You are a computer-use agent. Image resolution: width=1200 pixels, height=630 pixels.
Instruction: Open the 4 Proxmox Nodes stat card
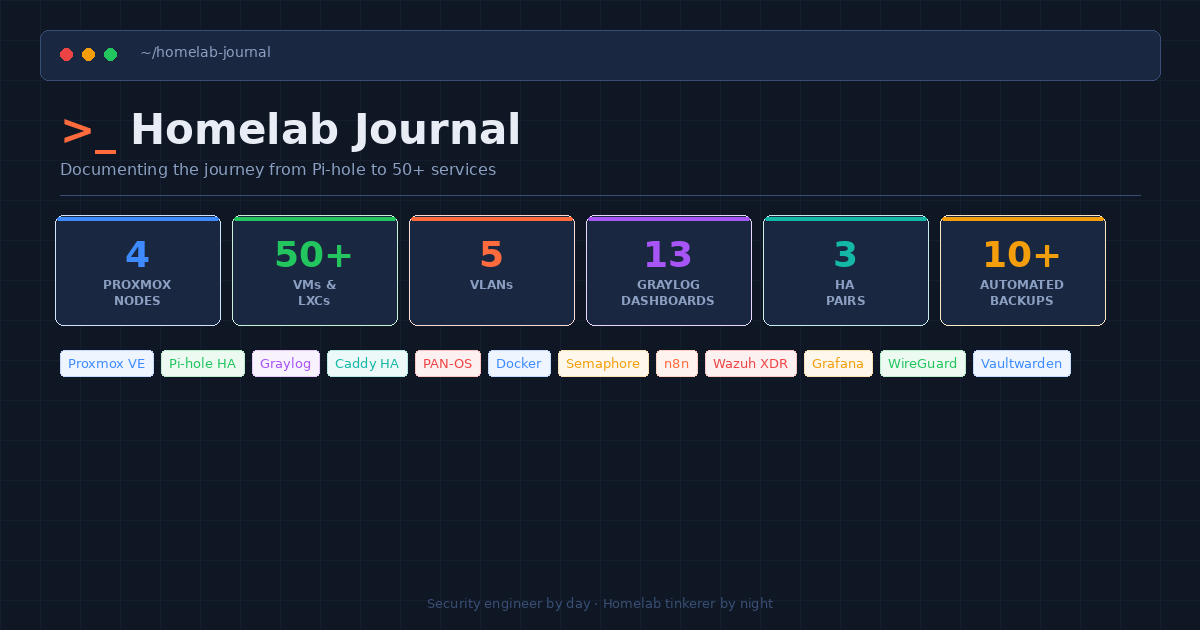pos(138,271)
